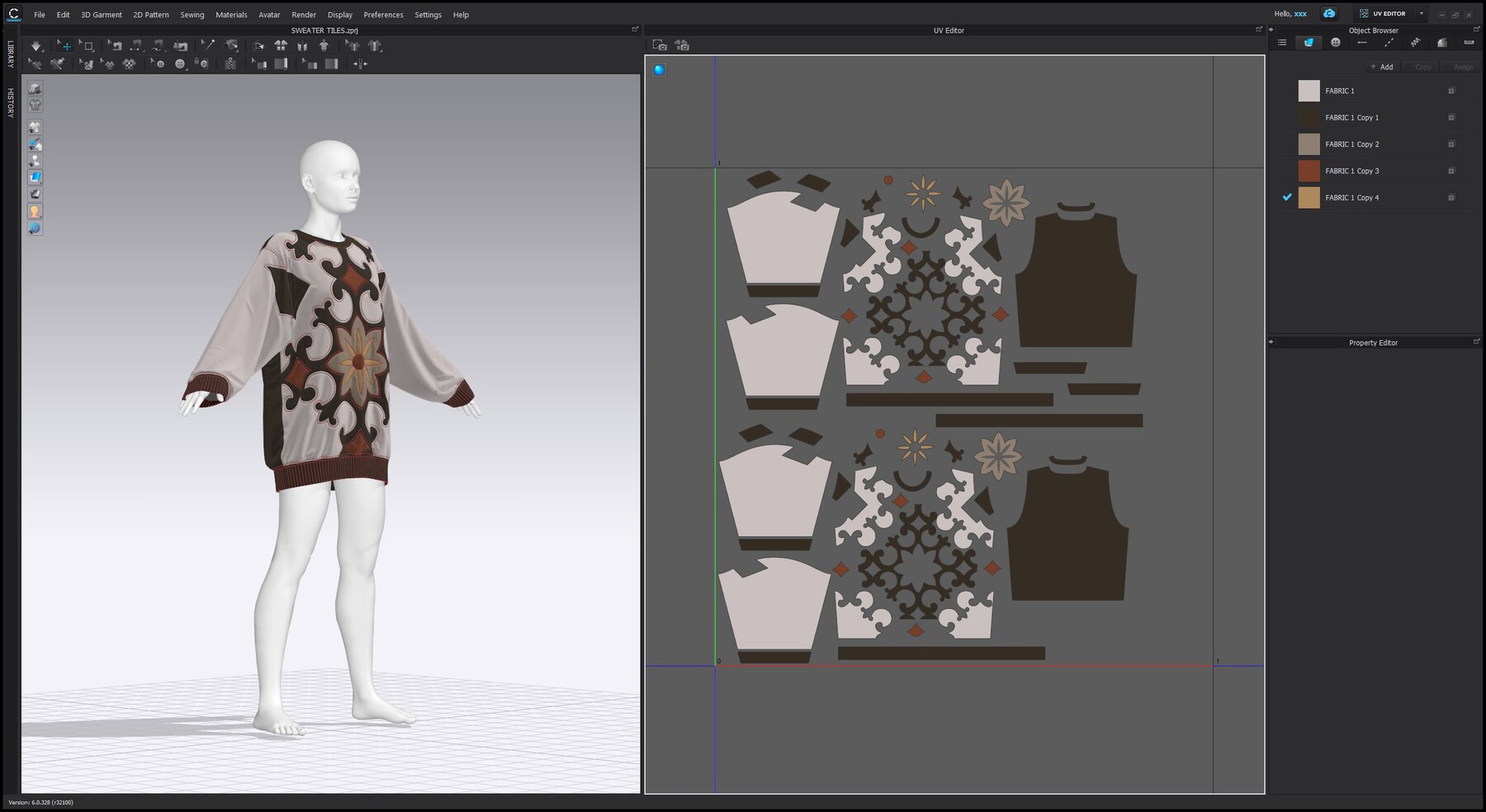
Task: Click the edit piping arrow tool icon
Action: 258,64
